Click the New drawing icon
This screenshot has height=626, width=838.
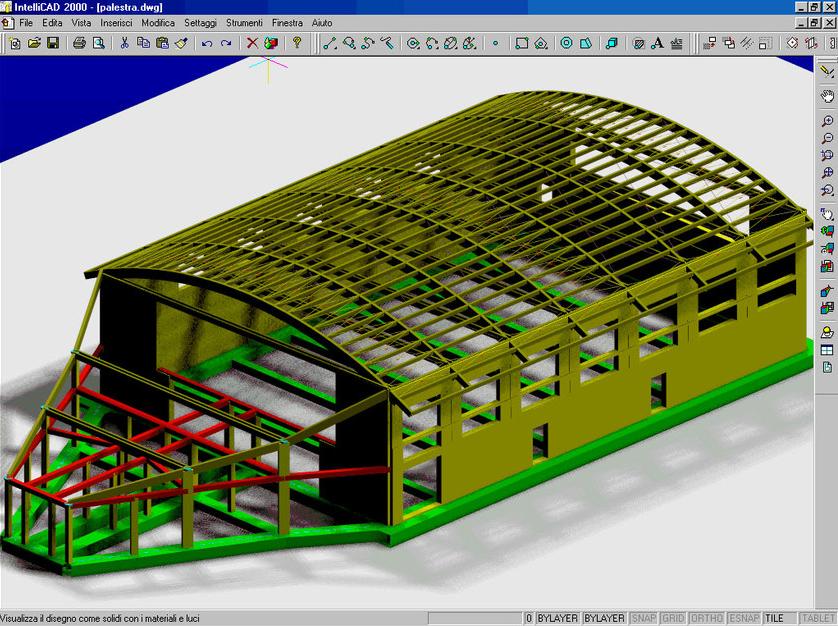pos(15,43)
